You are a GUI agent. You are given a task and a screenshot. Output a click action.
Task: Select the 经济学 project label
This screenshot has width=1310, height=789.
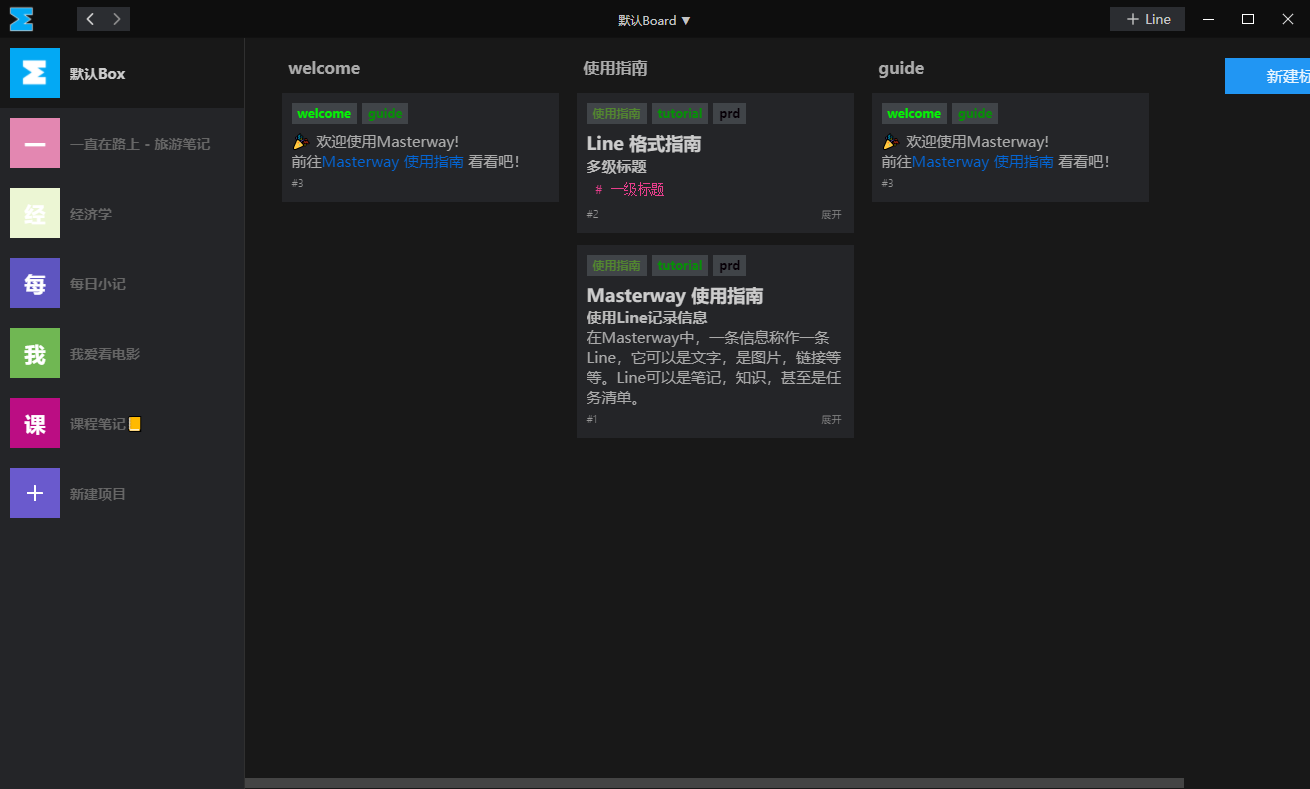(x=91, y=214)
